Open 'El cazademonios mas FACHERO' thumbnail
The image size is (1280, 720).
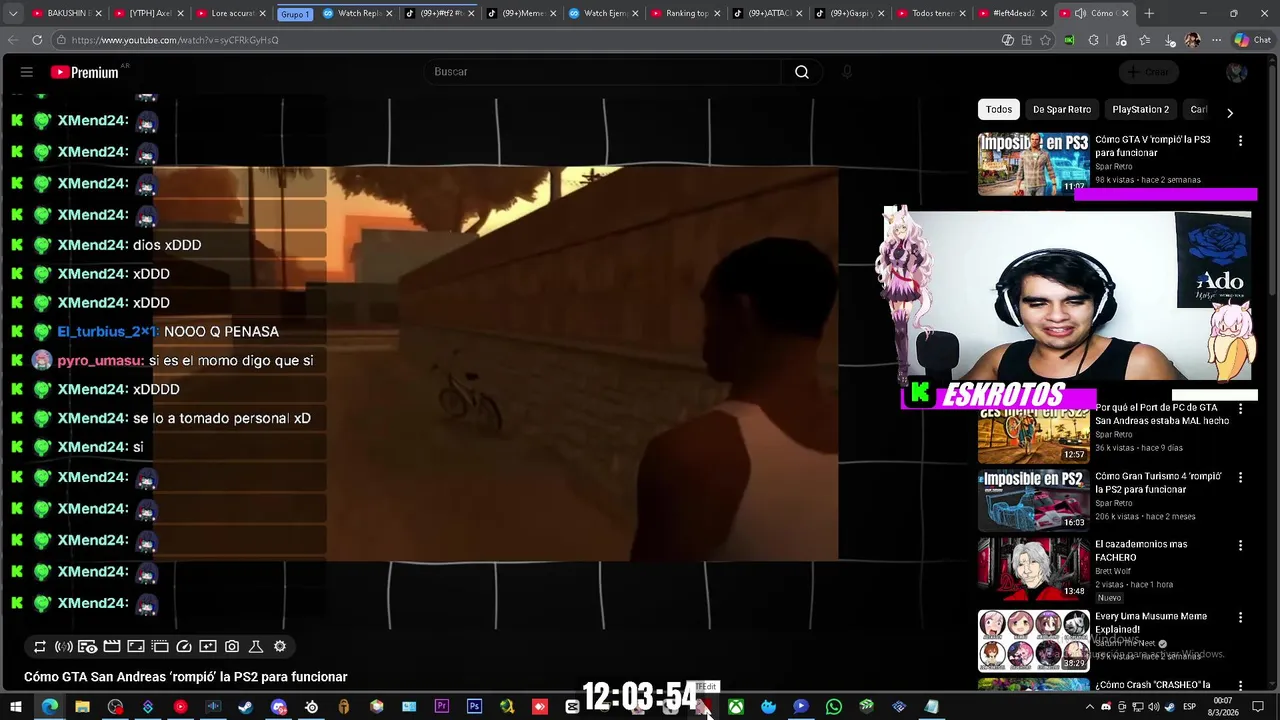[1033, 568]
